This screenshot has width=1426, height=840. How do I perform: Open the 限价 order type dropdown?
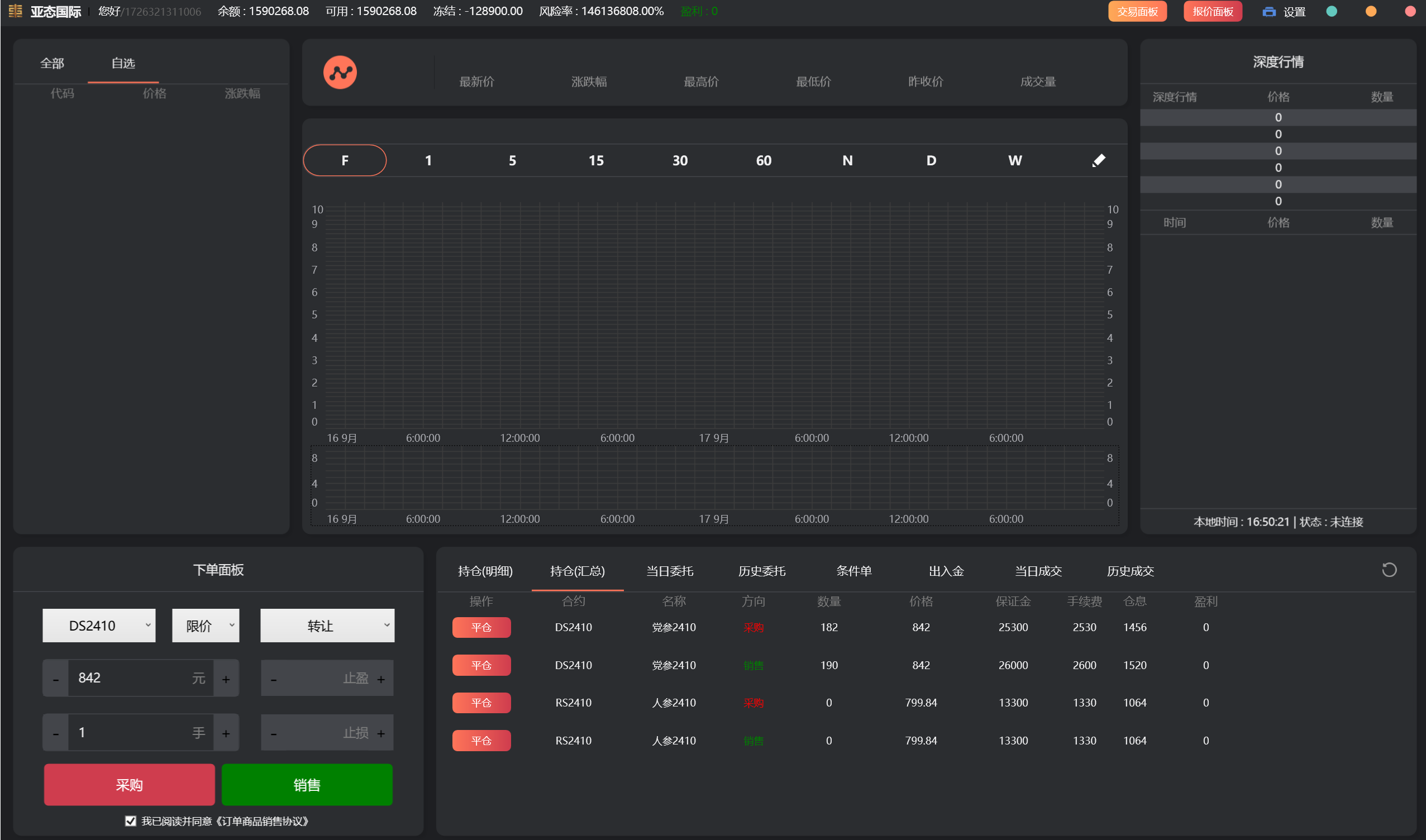206,626
